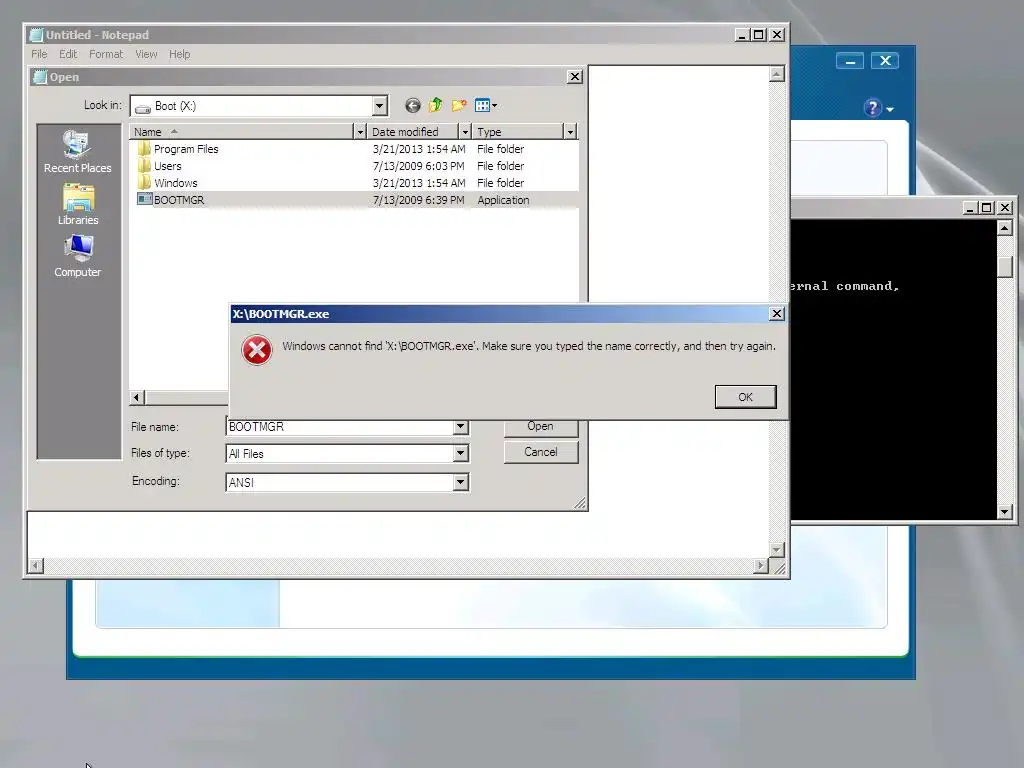Screen dimensions: 1024x768
Task: Click the Application type cell for BOOTMGR
Action: (503, 200)
